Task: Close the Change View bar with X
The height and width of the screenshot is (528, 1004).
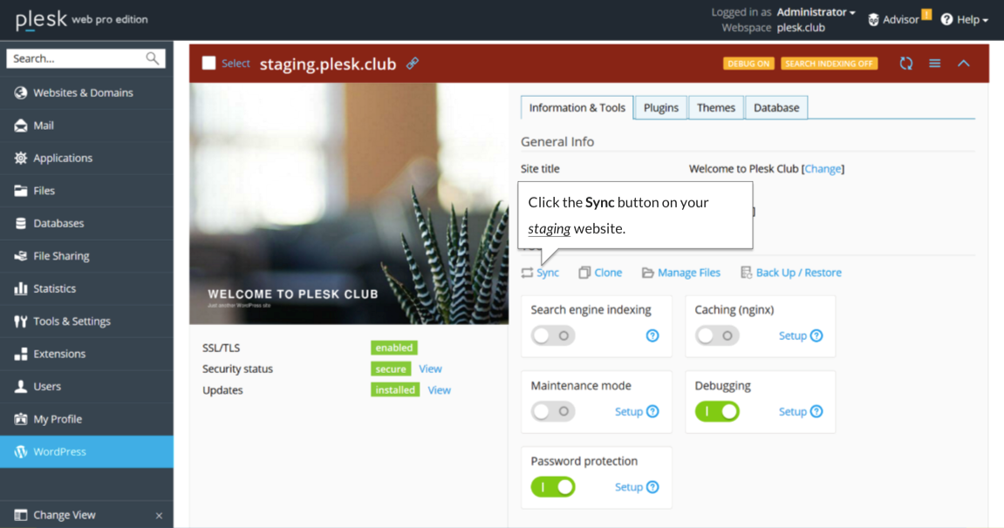Action: coord(159,516)
